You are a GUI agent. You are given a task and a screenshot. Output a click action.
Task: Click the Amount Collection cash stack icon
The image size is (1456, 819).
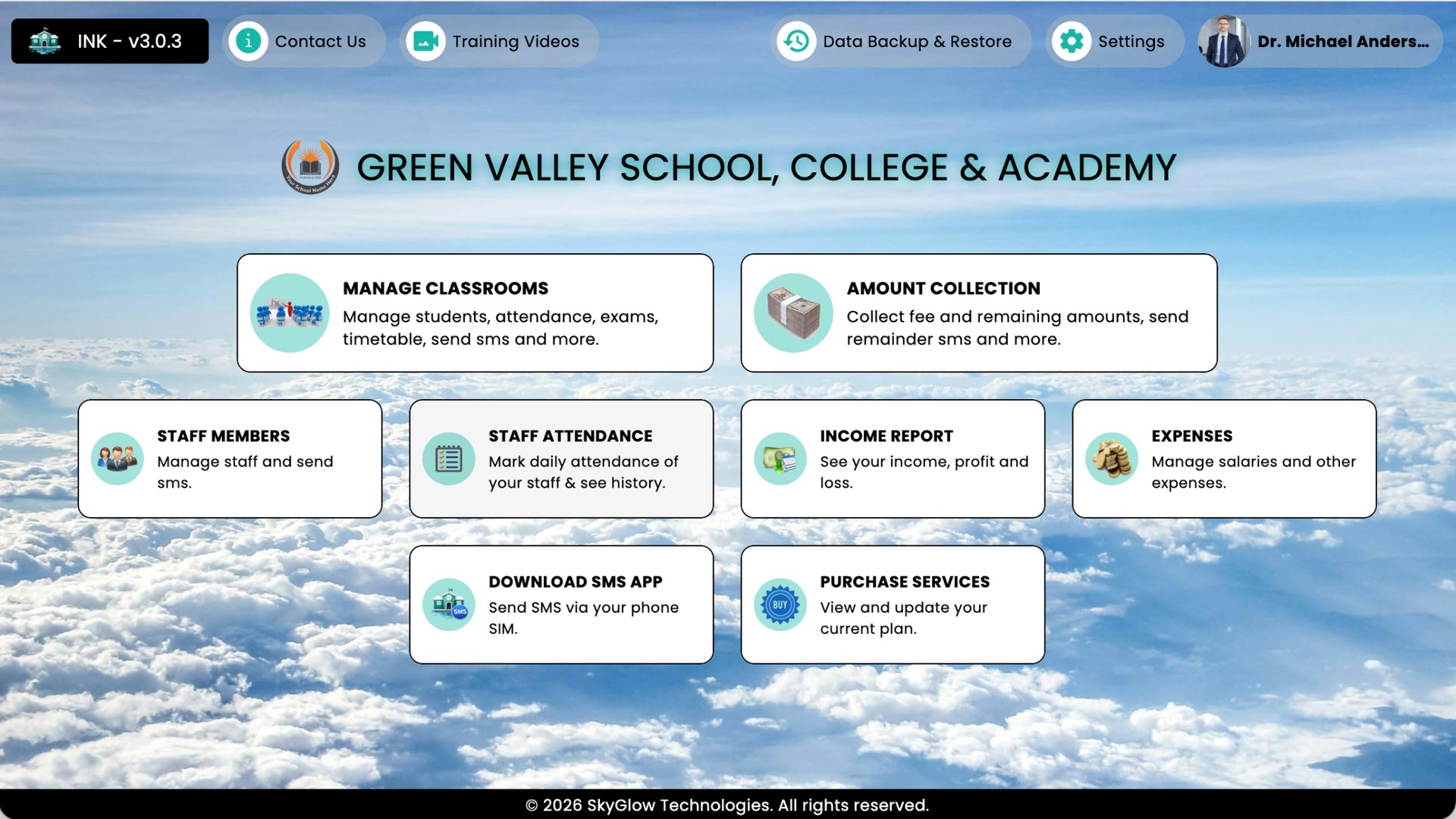(x=793, y=312)
